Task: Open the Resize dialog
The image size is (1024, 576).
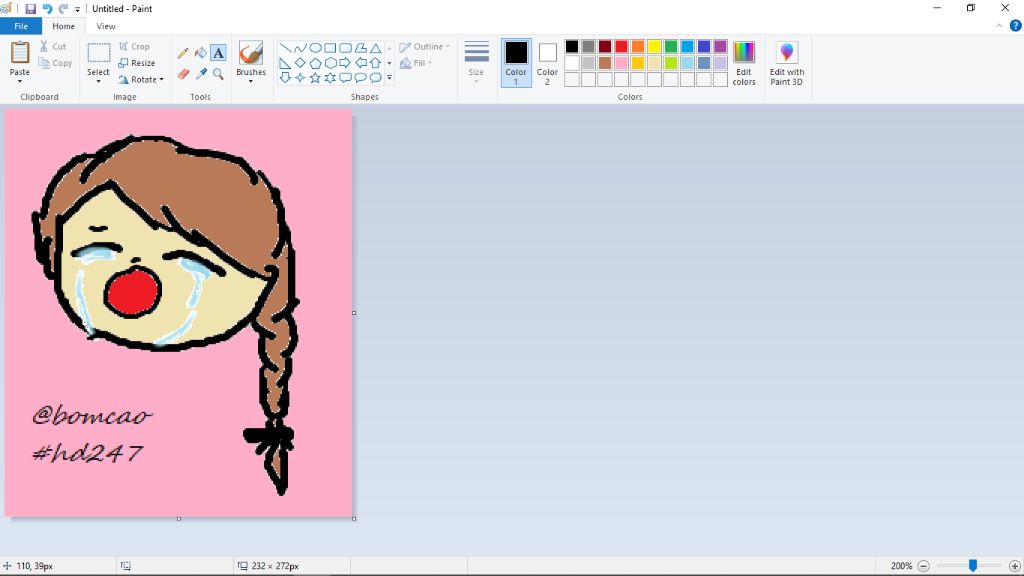Action: click(x=136, y=63)
